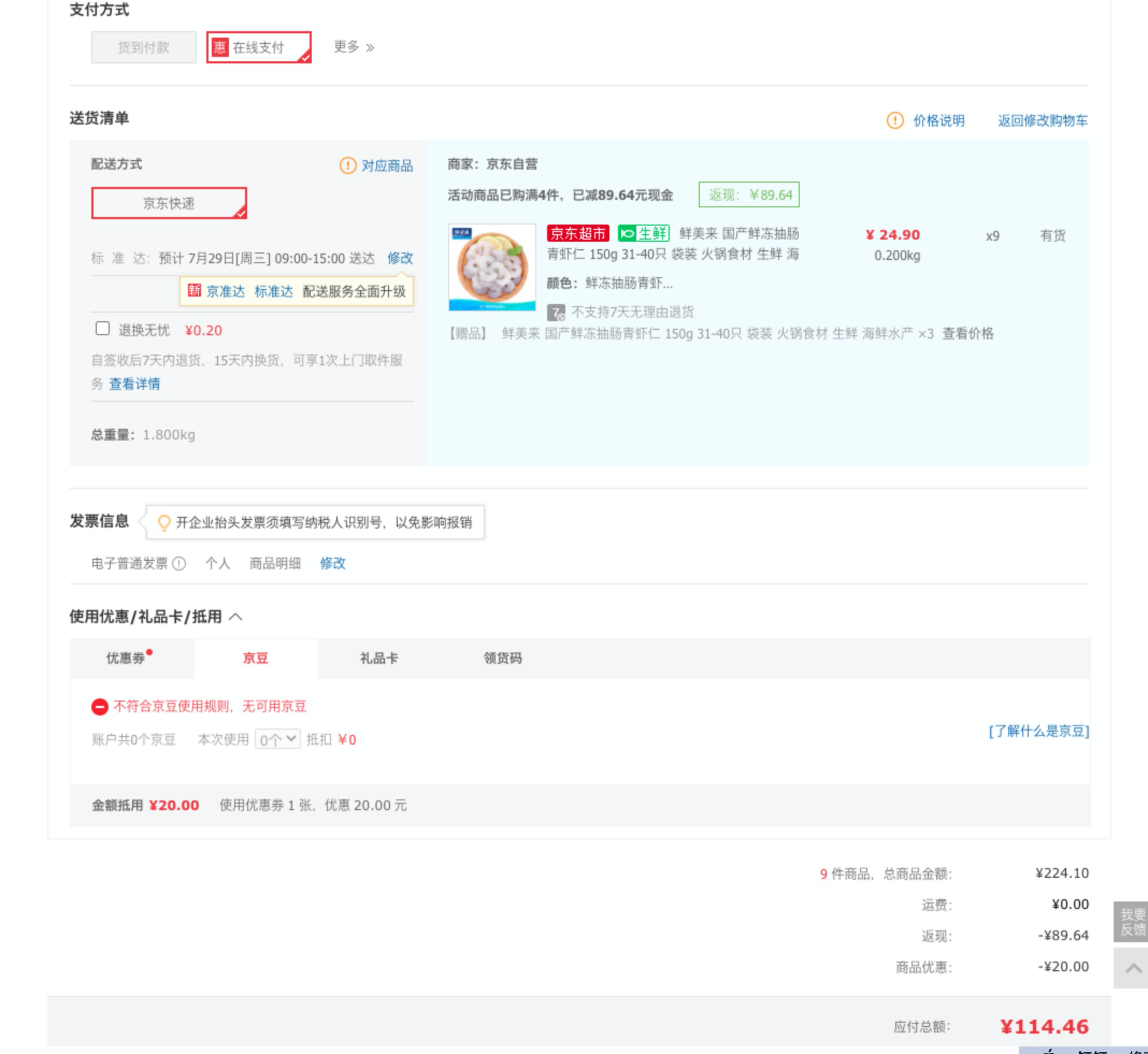This screenshot has height=1054, width=1148.
Task: Open the 本次使用 京豆 amount dropdown
Action: (x=278, y=739)
